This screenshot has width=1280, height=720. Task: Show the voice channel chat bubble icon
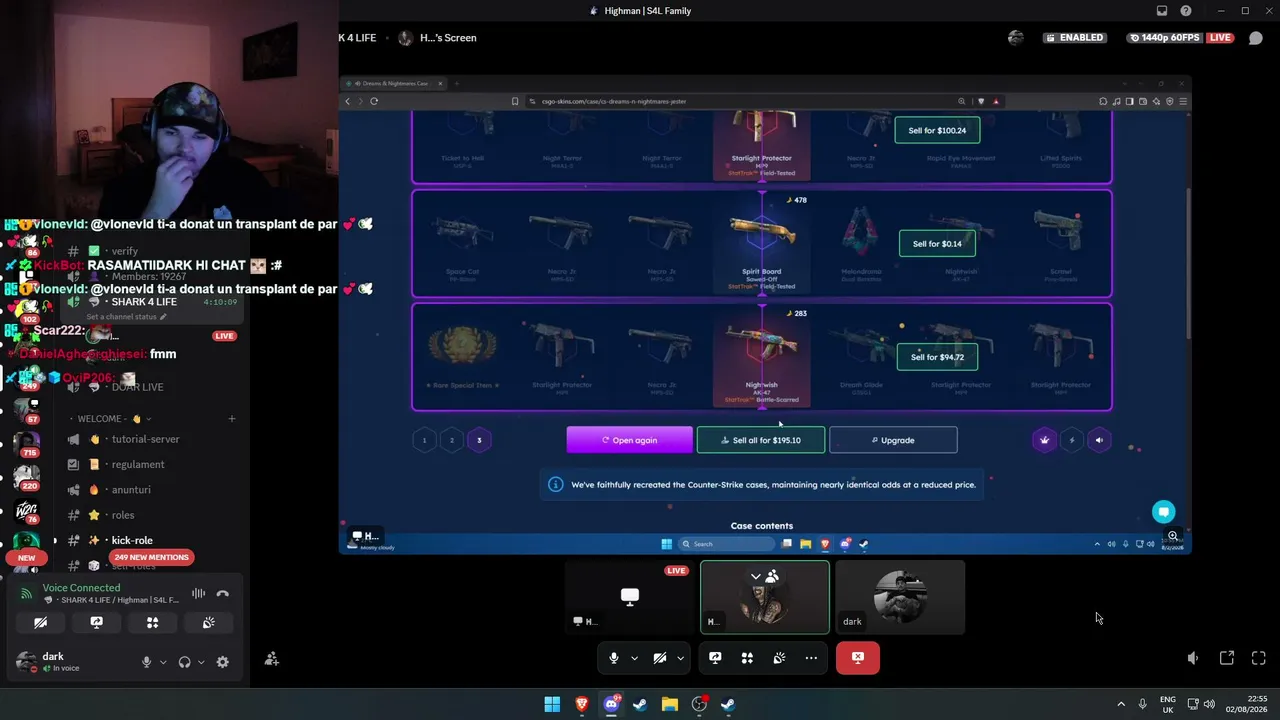(1256, 38)
